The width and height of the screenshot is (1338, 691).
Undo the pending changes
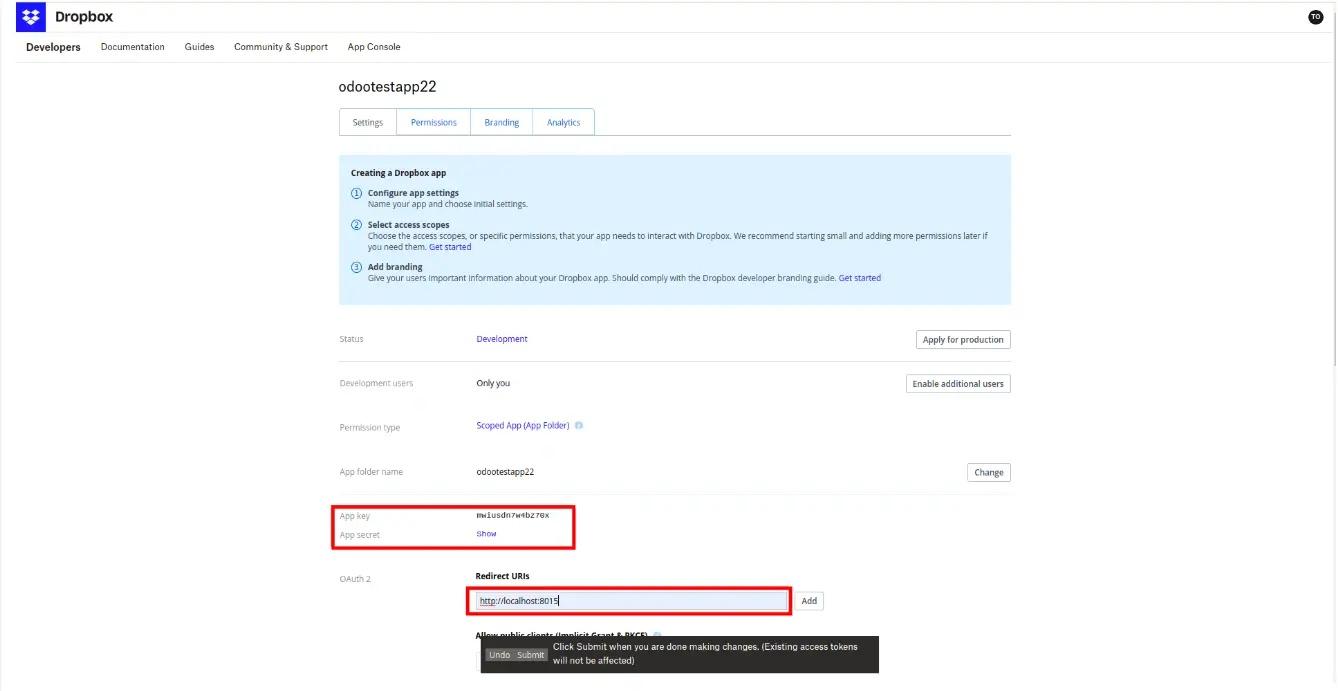tap(498, 654)
